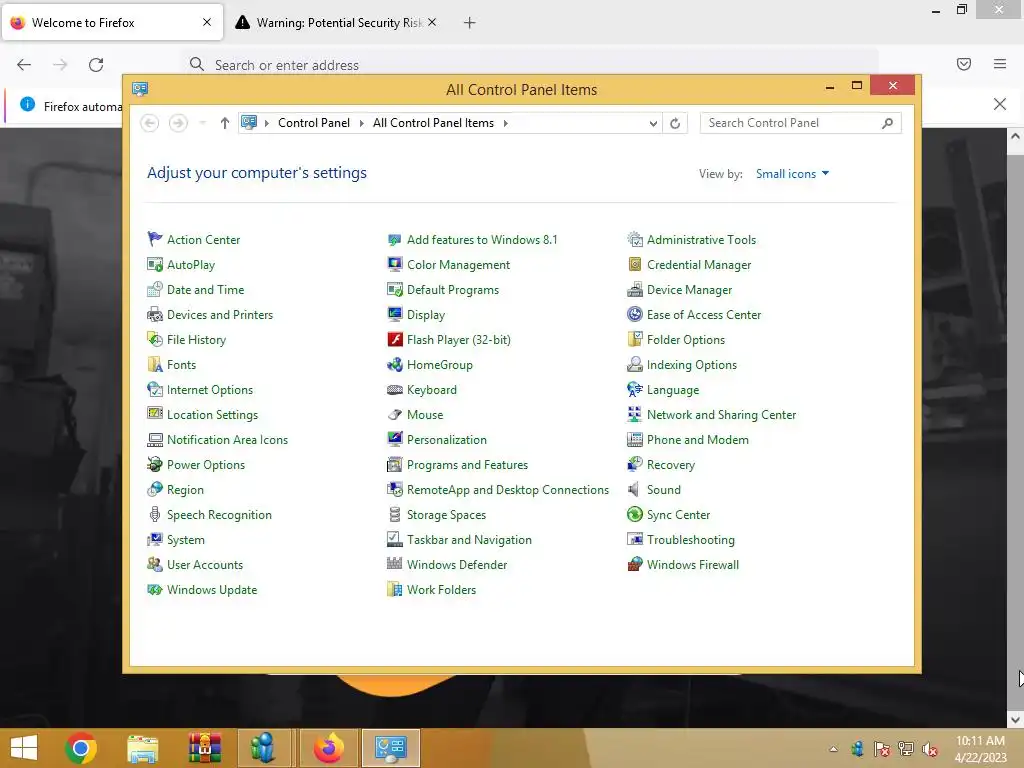Open the Taskbar and Navigation link
Image resolution: width=1024 pixels, height=768 pixels.
pos(469,540)
